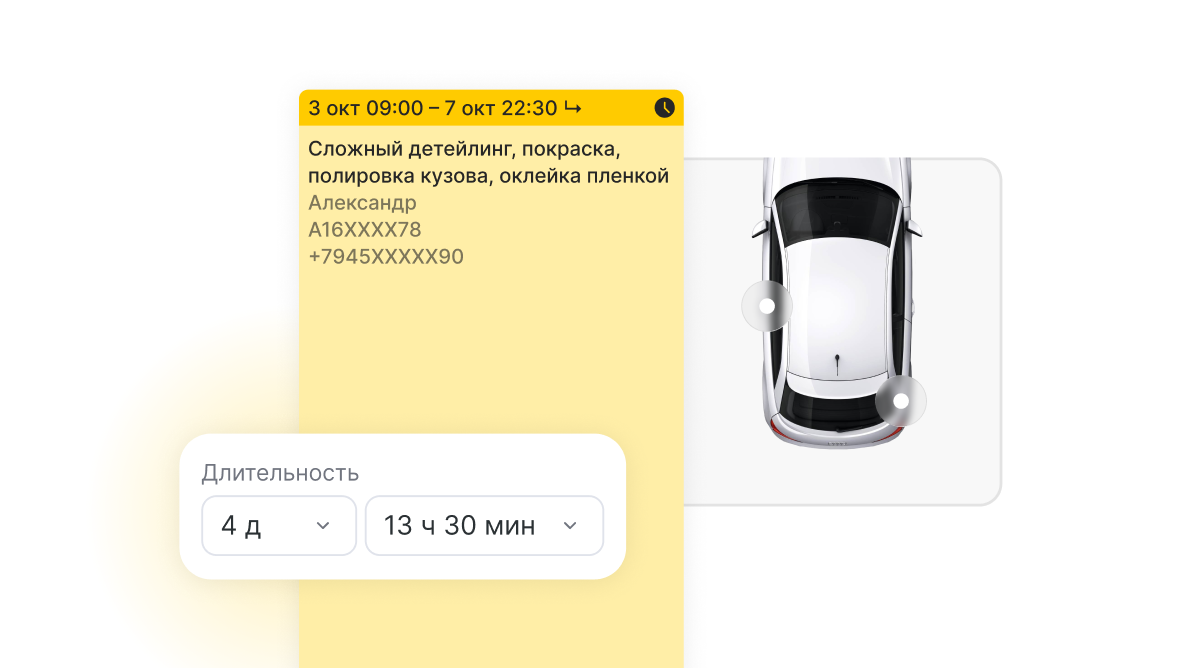The image size is (1200, 668).
Task: Click the '3 окт 09:00 – 7 окт 22:30' time range
Action: 433,108
